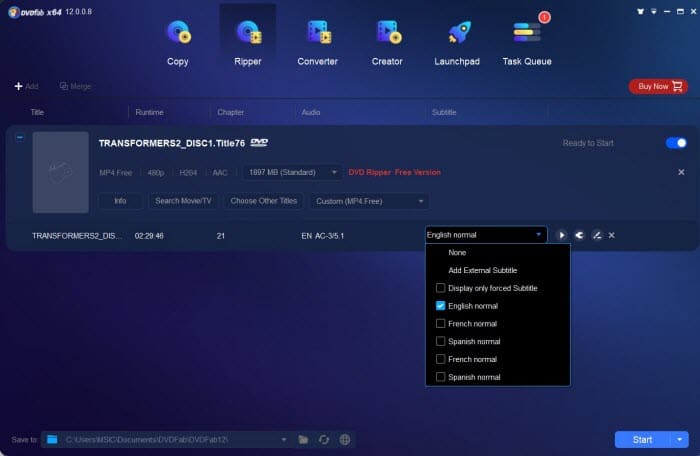Open the Task Queue

pos(527,42)
